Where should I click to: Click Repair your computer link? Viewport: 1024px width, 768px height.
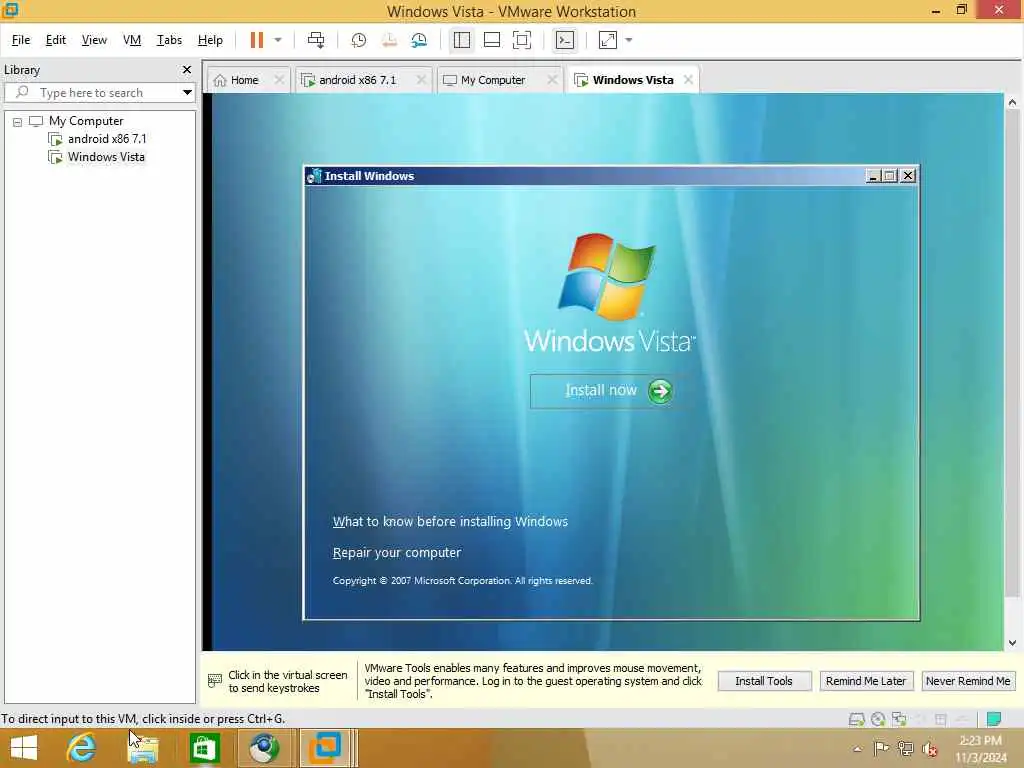(396, 552)
